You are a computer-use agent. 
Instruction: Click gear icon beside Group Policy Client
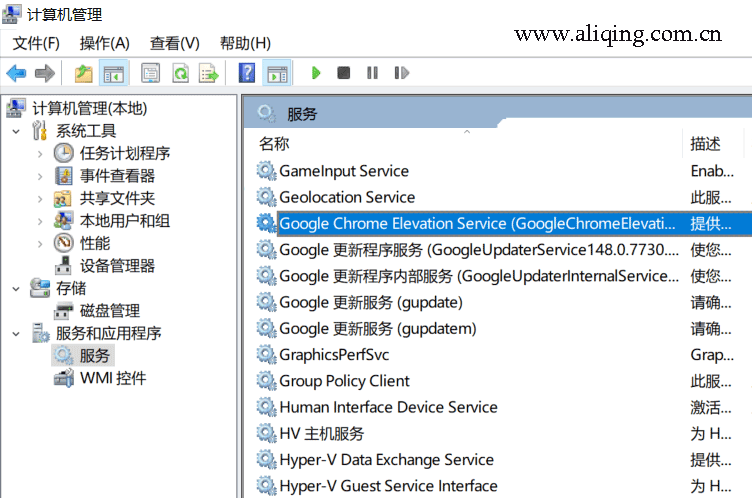(266, 381)
